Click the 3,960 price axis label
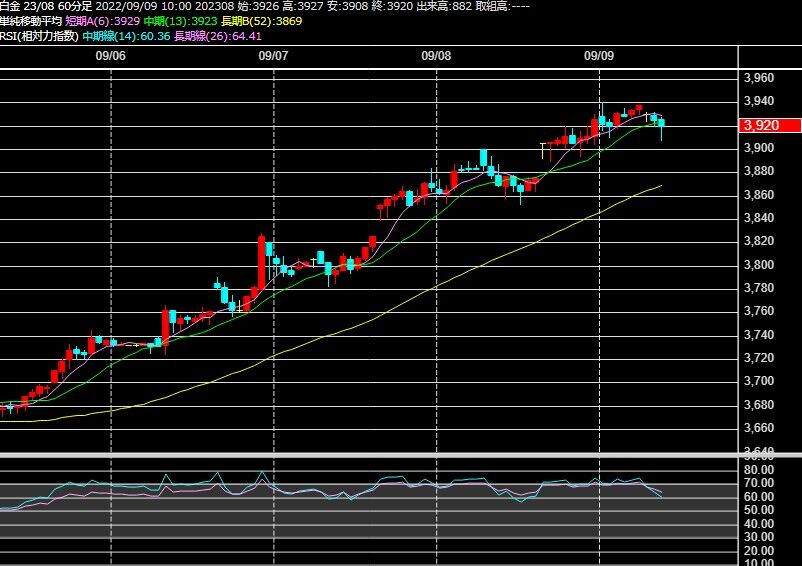Viewport: 802px width, 566px height. [759, 78]
